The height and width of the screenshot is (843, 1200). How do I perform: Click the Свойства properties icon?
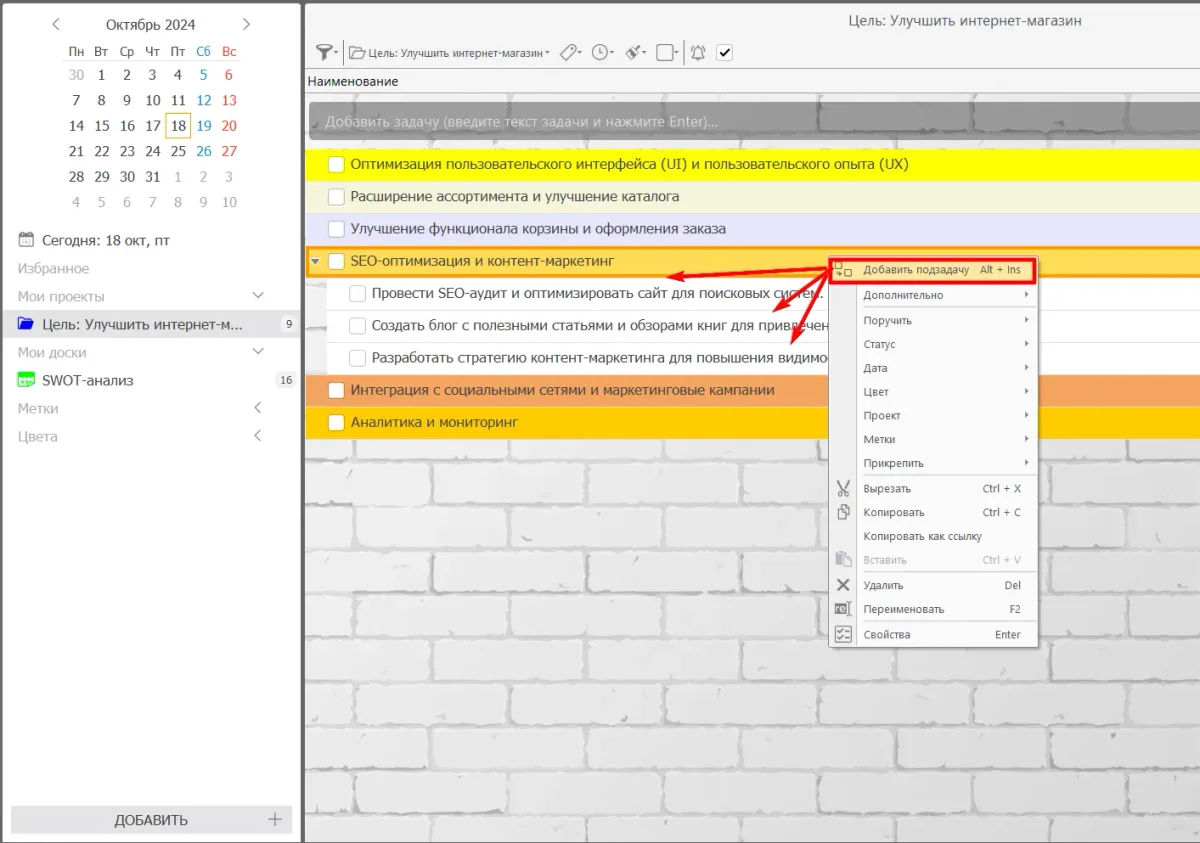[x=843, y=634]
